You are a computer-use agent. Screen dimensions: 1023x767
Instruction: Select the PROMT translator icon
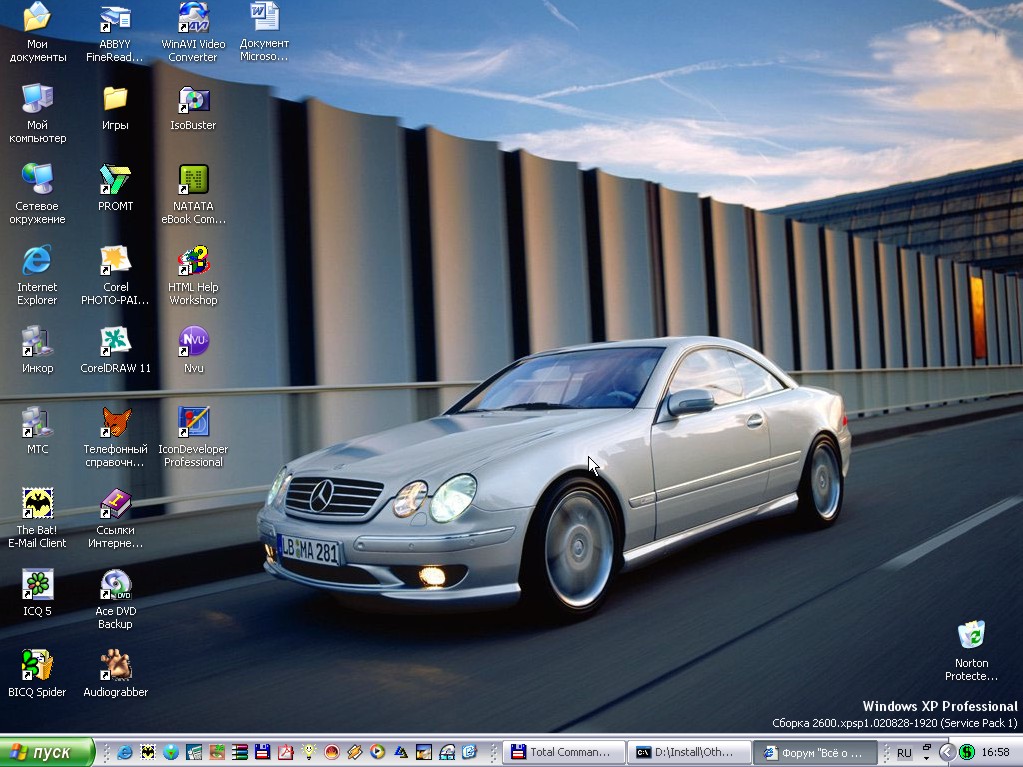pyautogui.click(x=115, y=181)
